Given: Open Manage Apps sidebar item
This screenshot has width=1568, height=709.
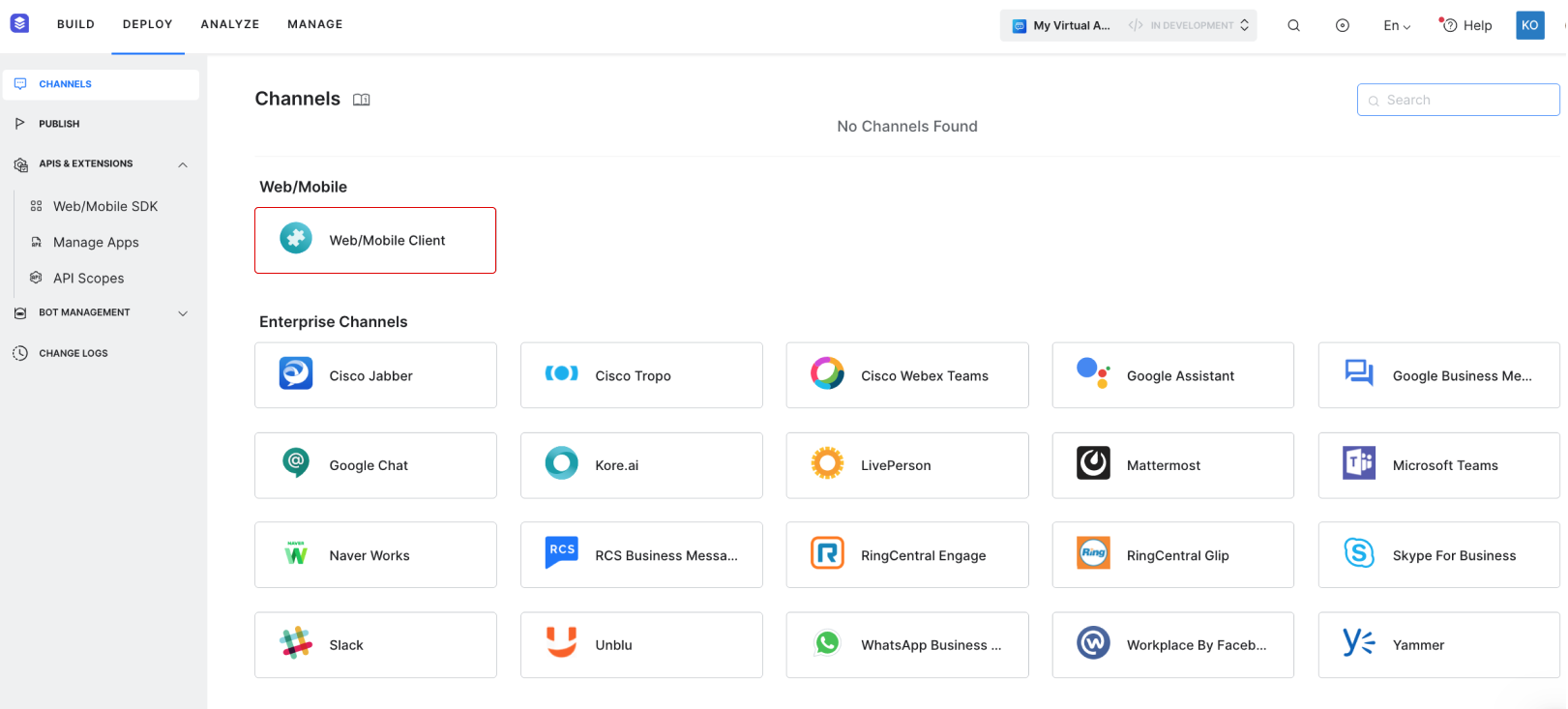Looking at the screenshot, I should pos(96,242).
